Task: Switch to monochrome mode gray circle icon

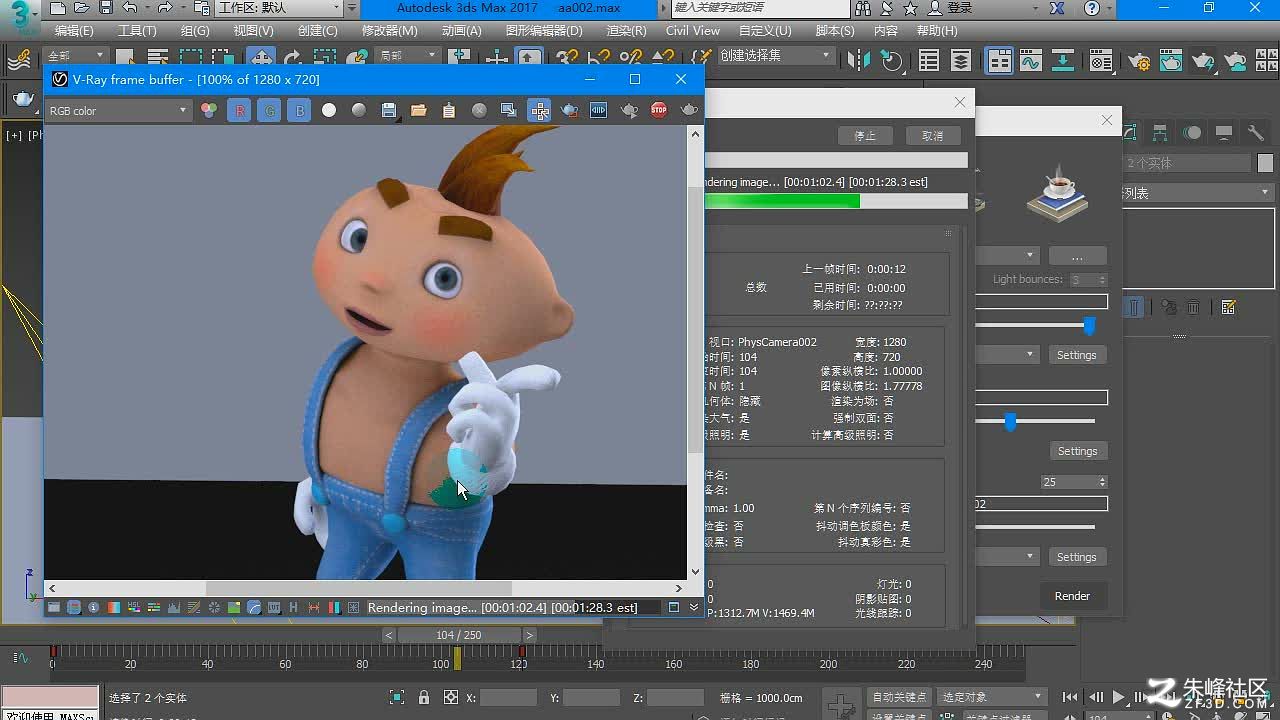Action: coord(359,111)
